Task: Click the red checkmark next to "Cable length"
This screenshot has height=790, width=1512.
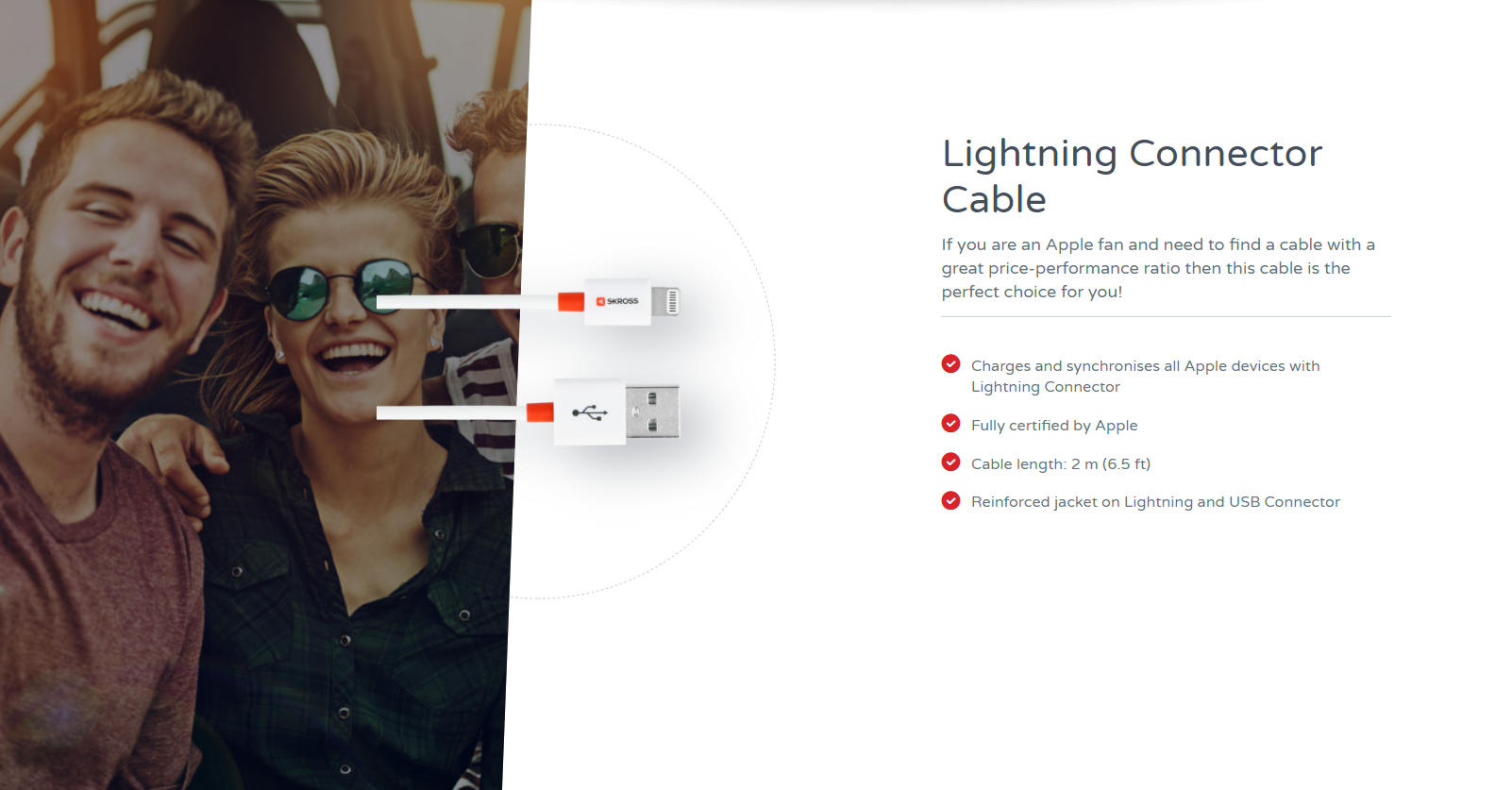Action: 950,462
